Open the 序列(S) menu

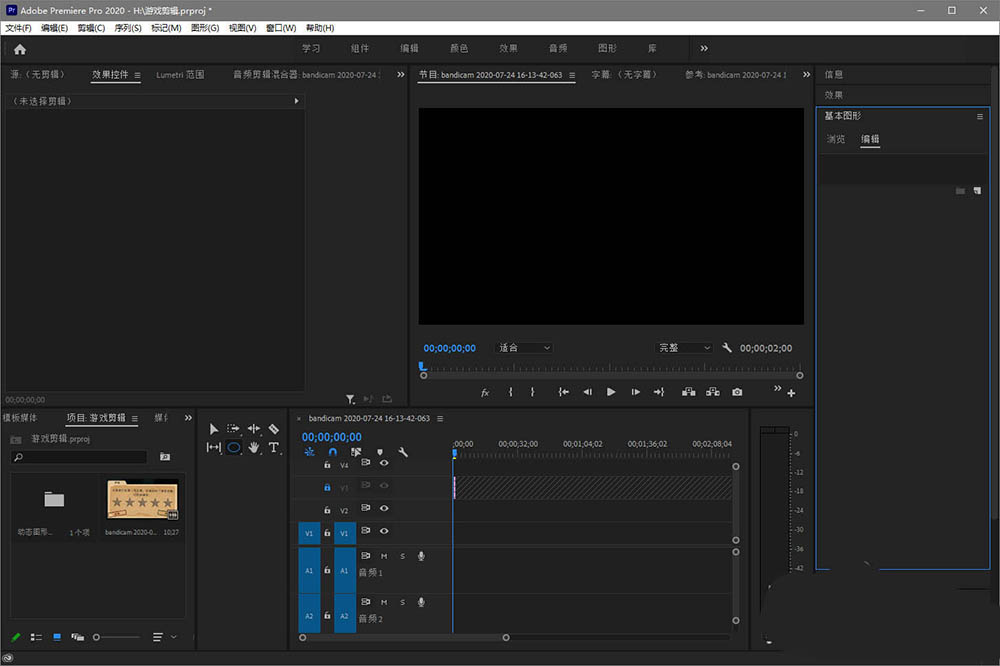128,28
